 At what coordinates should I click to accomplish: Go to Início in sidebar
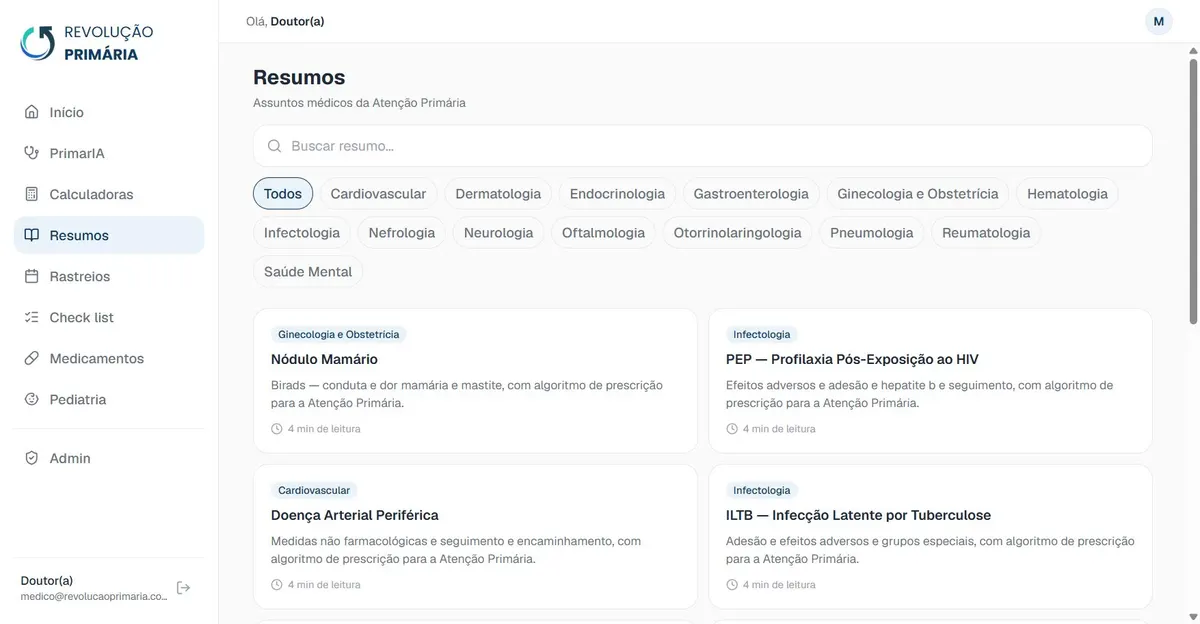109,112
